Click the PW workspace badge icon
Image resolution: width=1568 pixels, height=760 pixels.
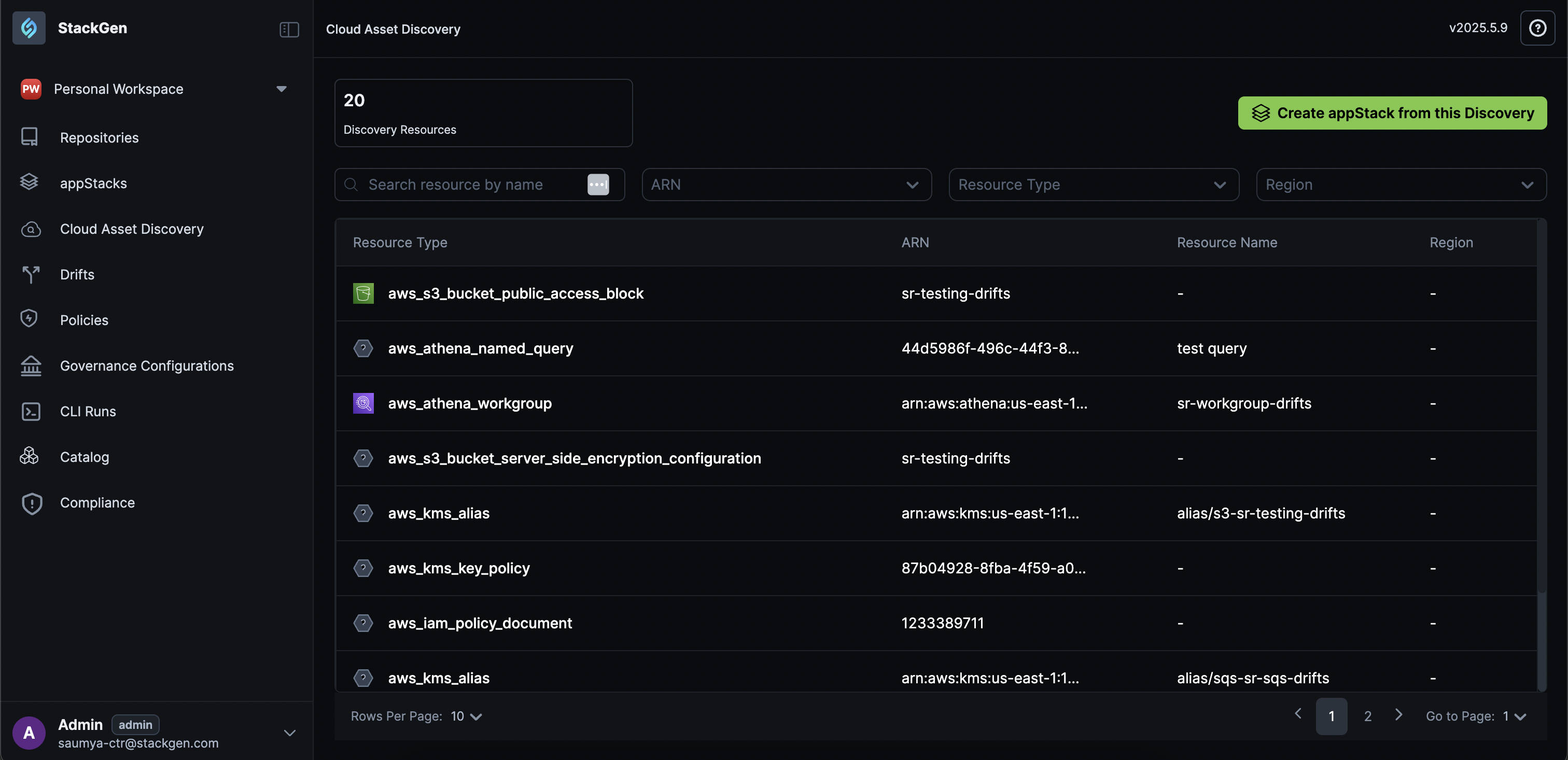pyautogui.click(x=31, y=89)
